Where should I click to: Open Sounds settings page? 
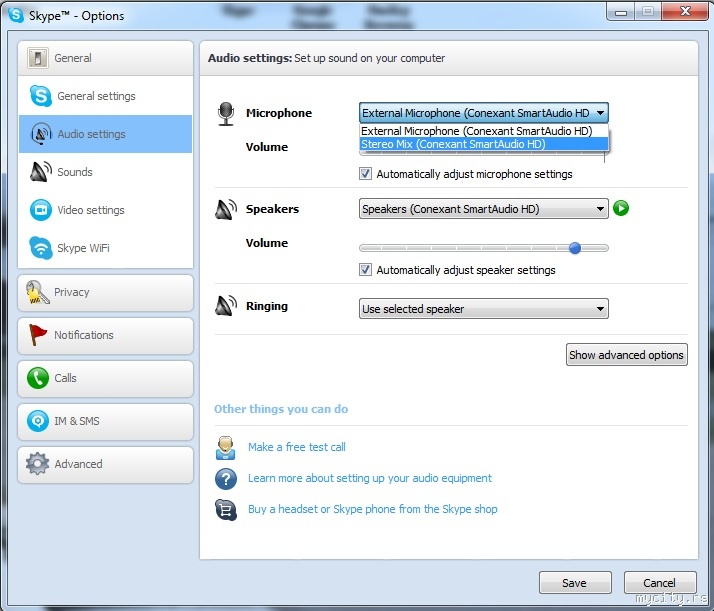click(x=105, y=172)
